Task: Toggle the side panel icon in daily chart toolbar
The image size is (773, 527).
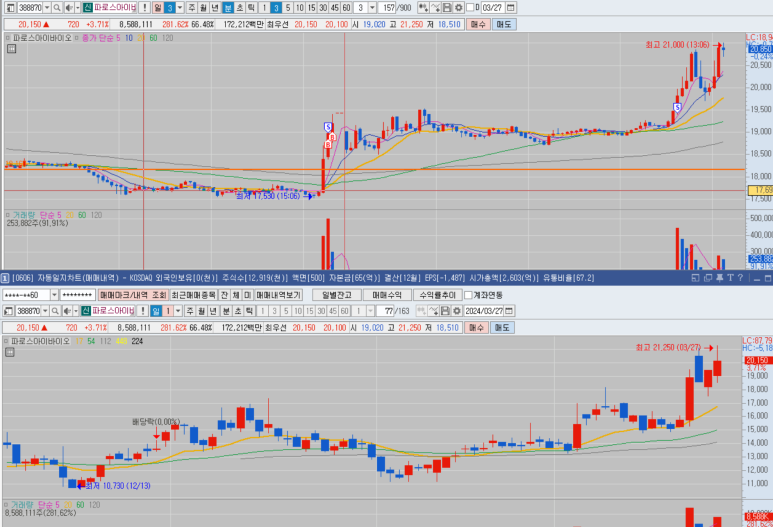Action: tap(8, 311)
